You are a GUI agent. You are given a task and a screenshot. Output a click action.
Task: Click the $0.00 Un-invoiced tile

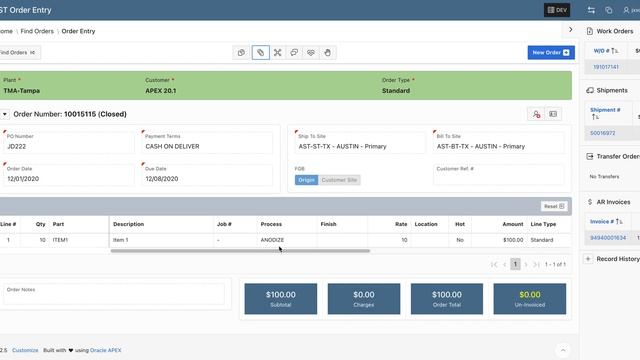530,299
